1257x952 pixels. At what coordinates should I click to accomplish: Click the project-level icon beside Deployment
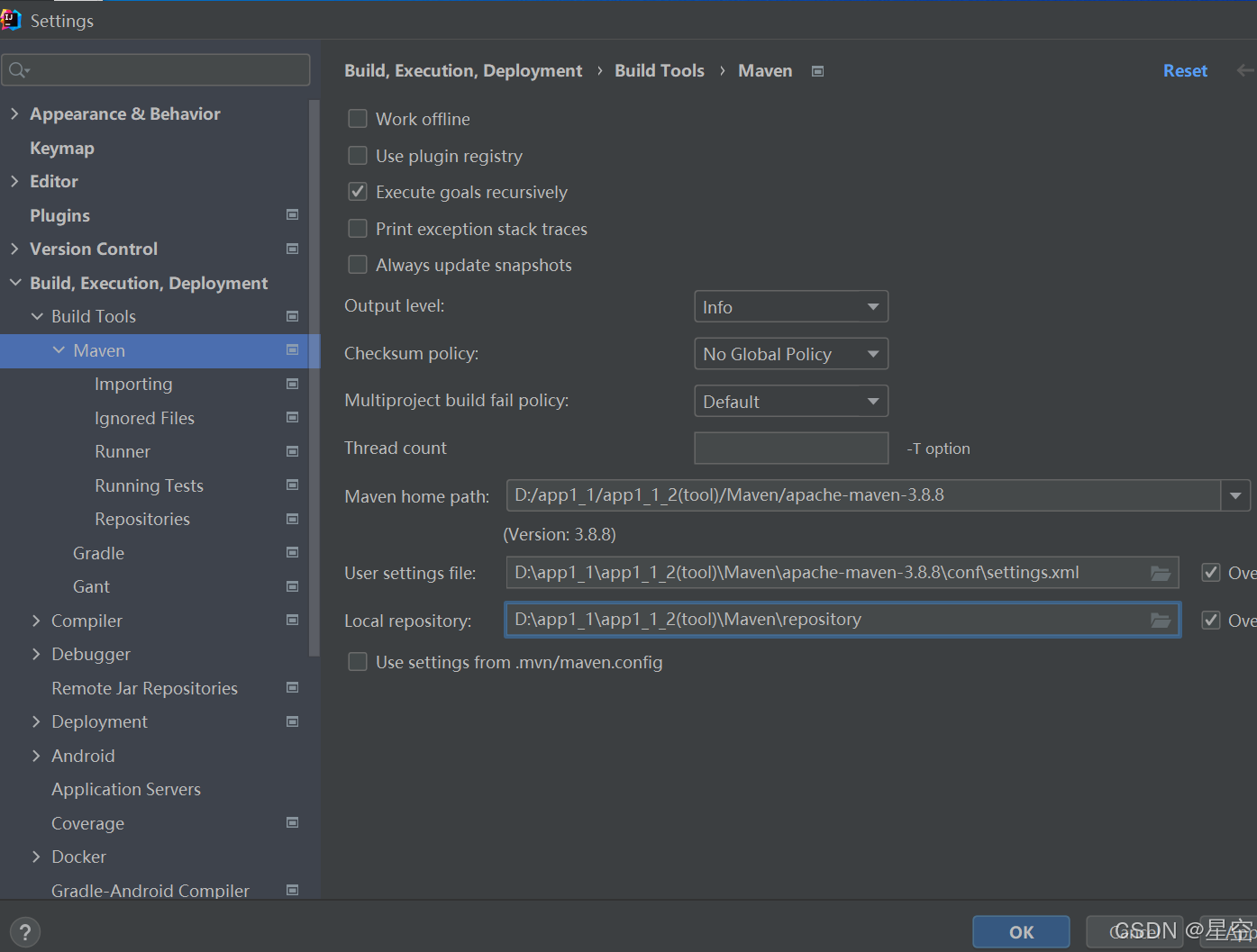292,721
